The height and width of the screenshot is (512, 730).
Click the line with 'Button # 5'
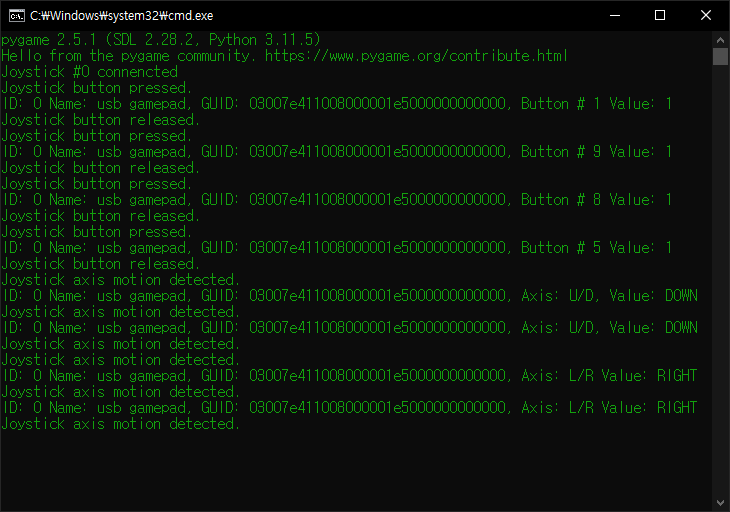point(337,247)
